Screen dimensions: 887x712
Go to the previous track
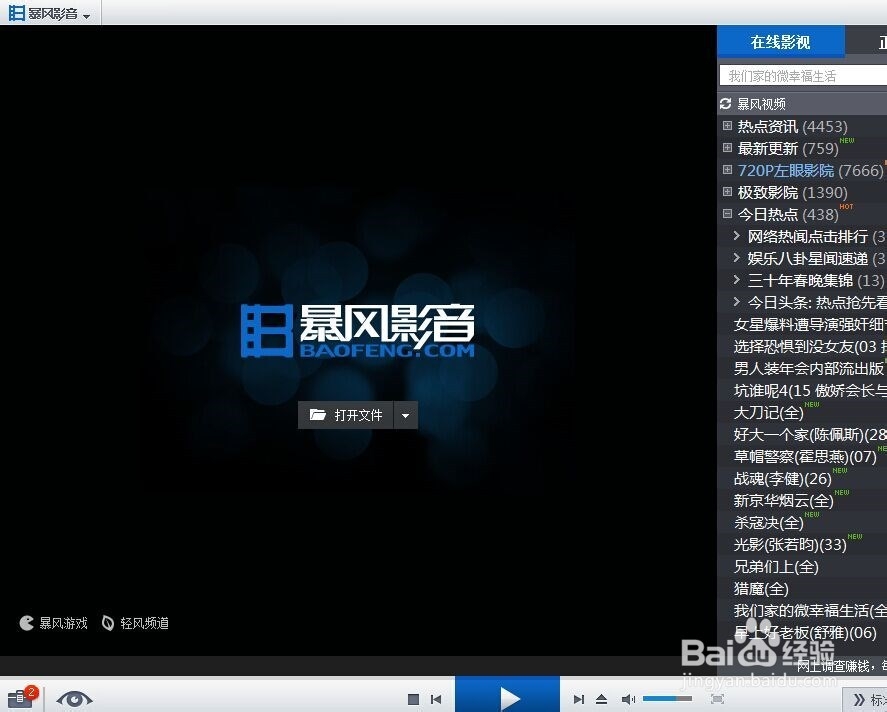click(x=436, y=700)
